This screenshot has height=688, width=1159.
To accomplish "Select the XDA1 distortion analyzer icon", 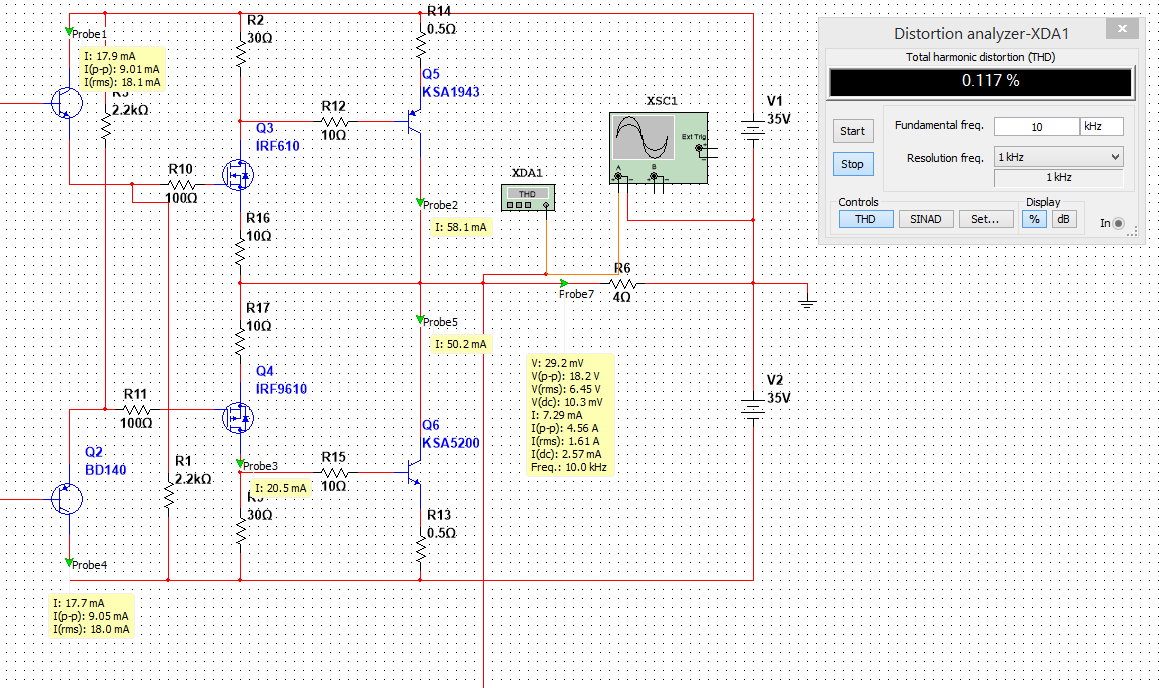I will pos(527,198).
